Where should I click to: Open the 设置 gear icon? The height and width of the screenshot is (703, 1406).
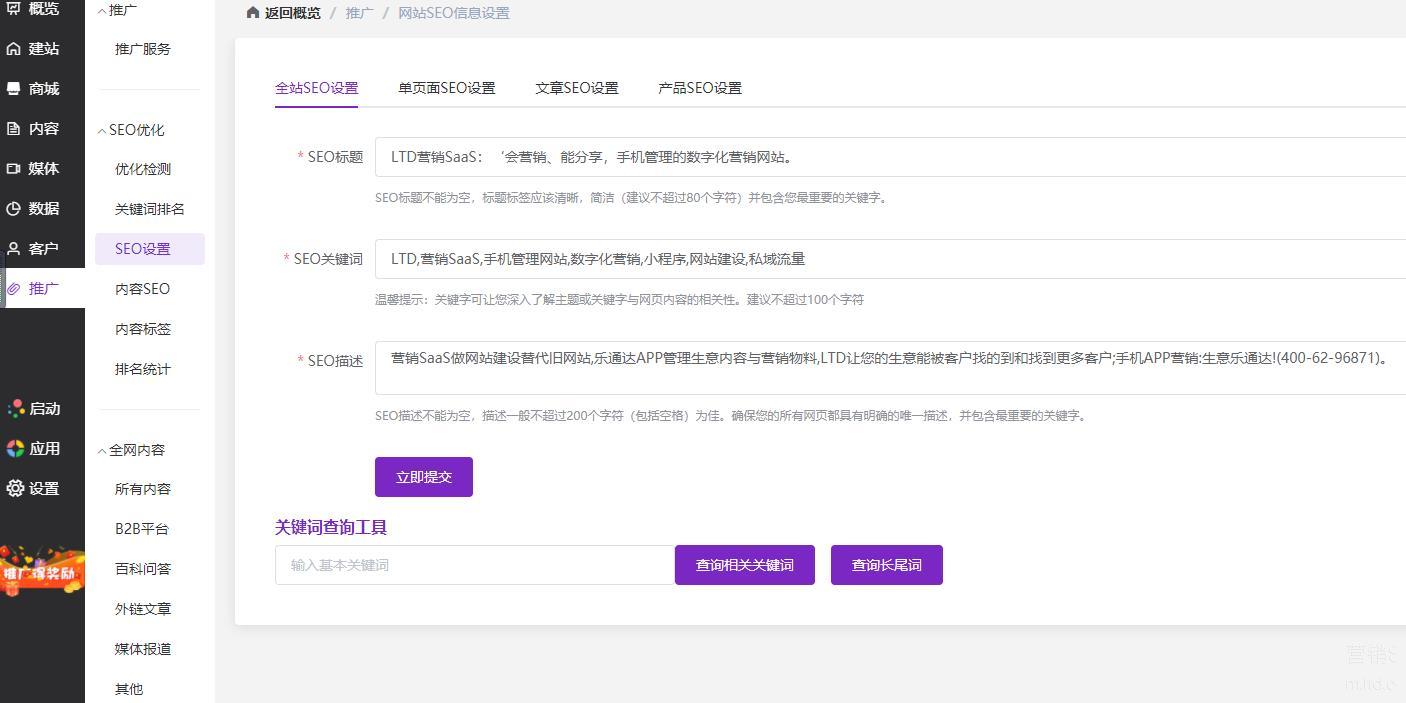pos(15,489)
